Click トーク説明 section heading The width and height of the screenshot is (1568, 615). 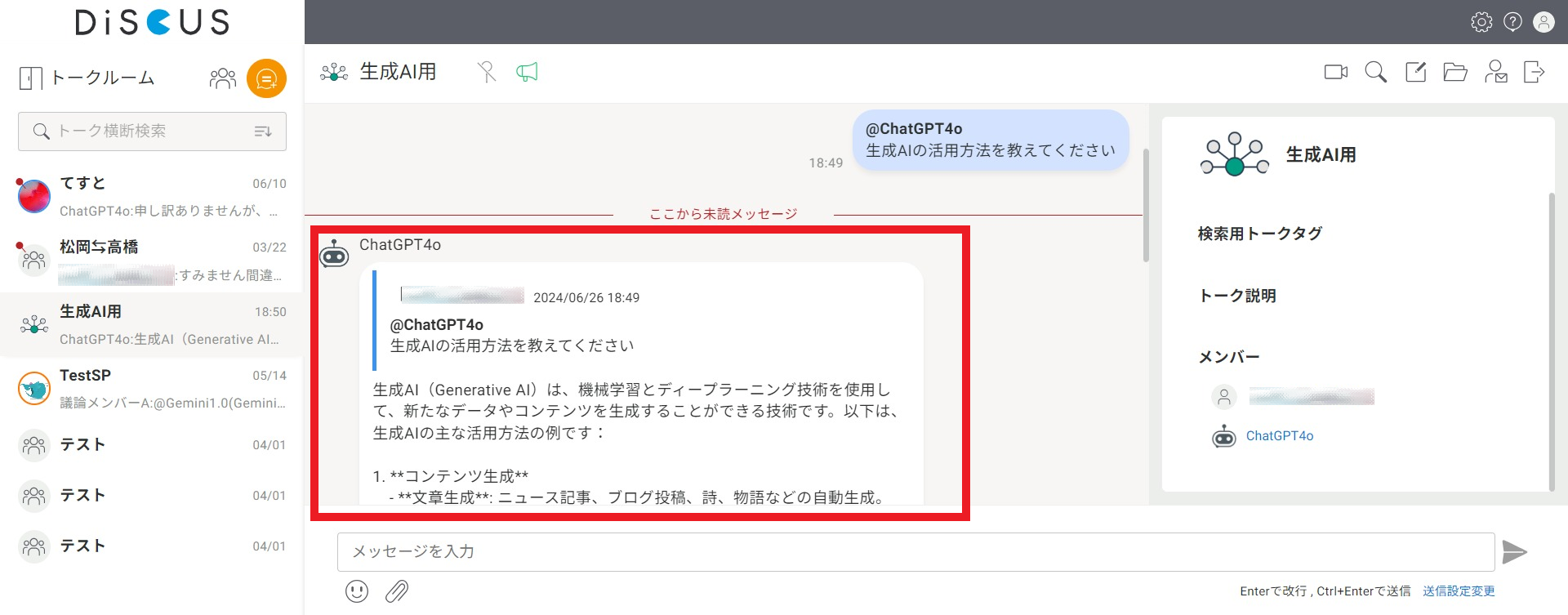tap(1236, 296)
